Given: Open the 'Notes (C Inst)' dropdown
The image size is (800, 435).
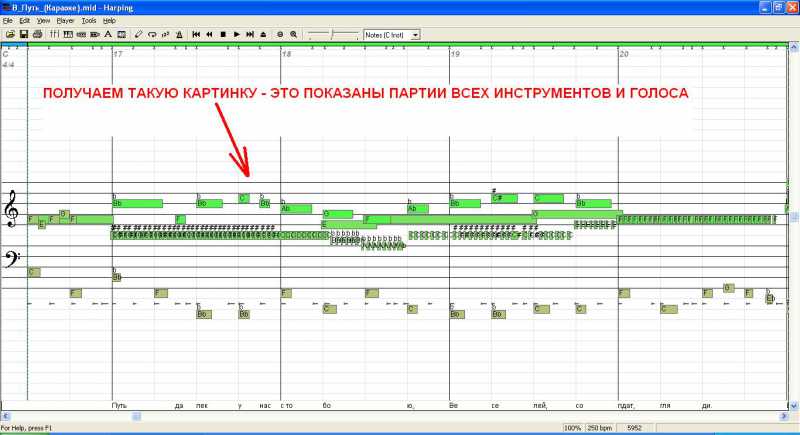Looking at the screenshot, I should click(x=415, y=35).
